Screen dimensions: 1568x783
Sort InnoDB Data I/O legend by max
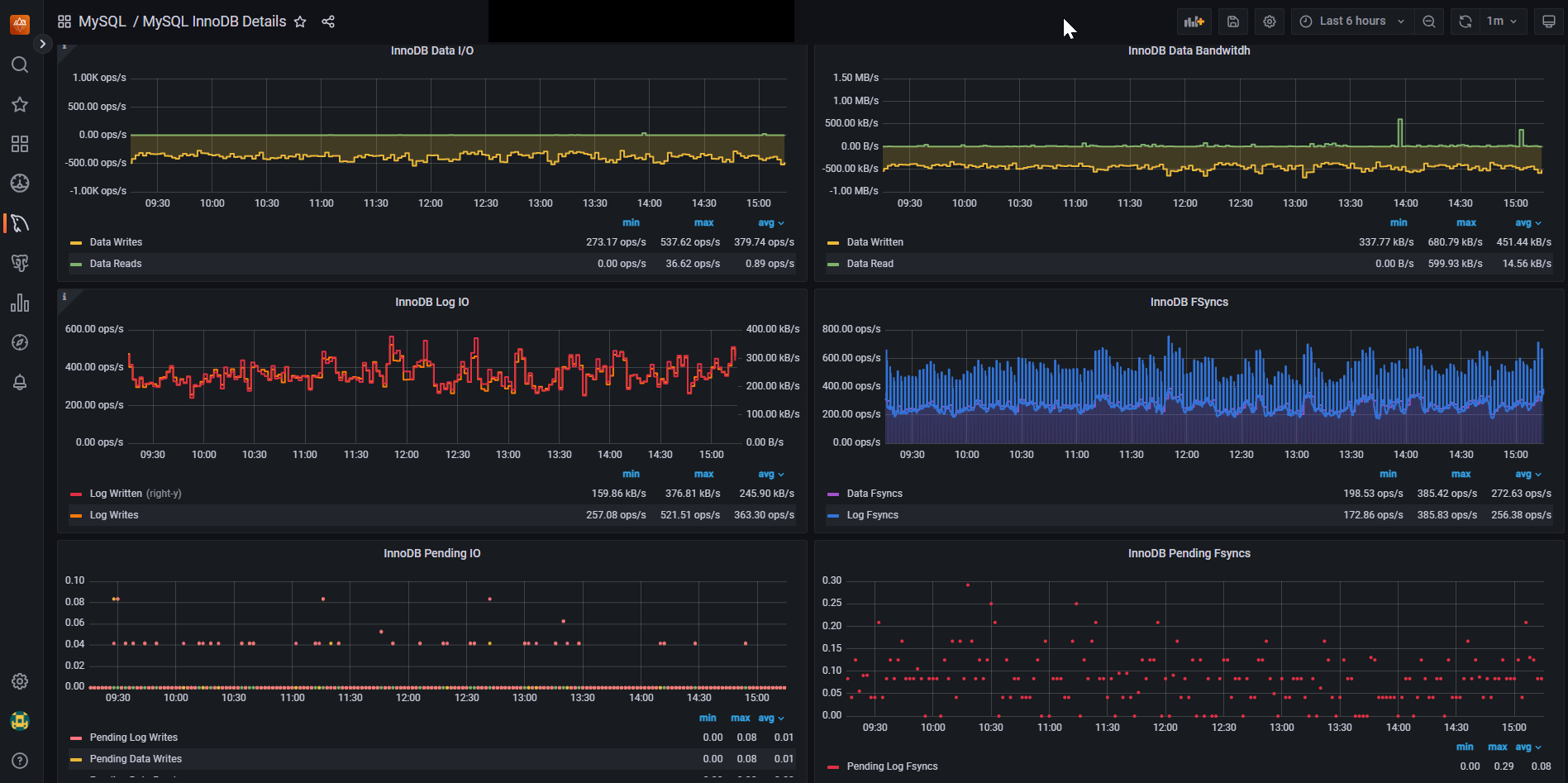[x=704, y=222]
